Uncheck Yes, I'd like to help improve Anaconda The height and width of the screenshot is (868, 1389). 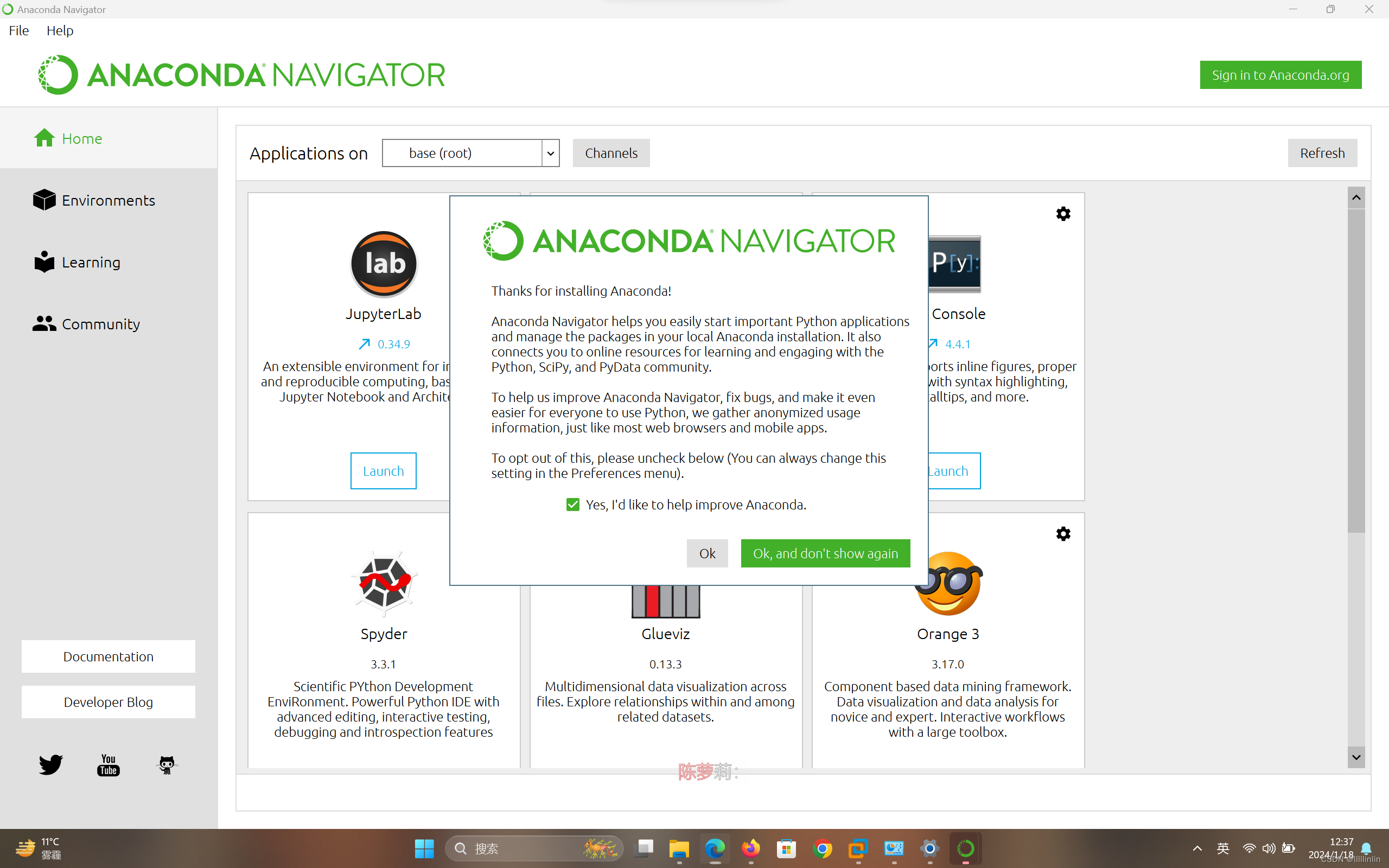[x=572, y=504]
